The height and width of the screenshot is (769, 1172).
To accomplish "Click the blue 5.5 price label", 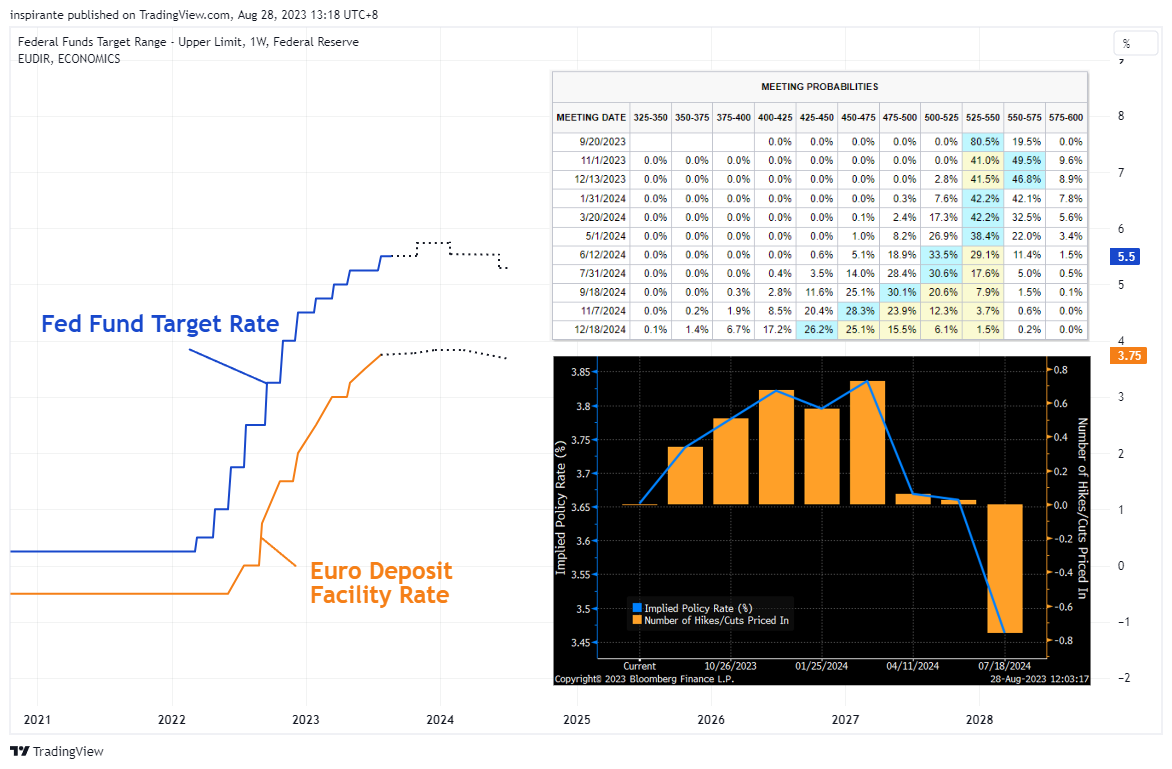I will pyautogui.click(x=1126, y=256).
